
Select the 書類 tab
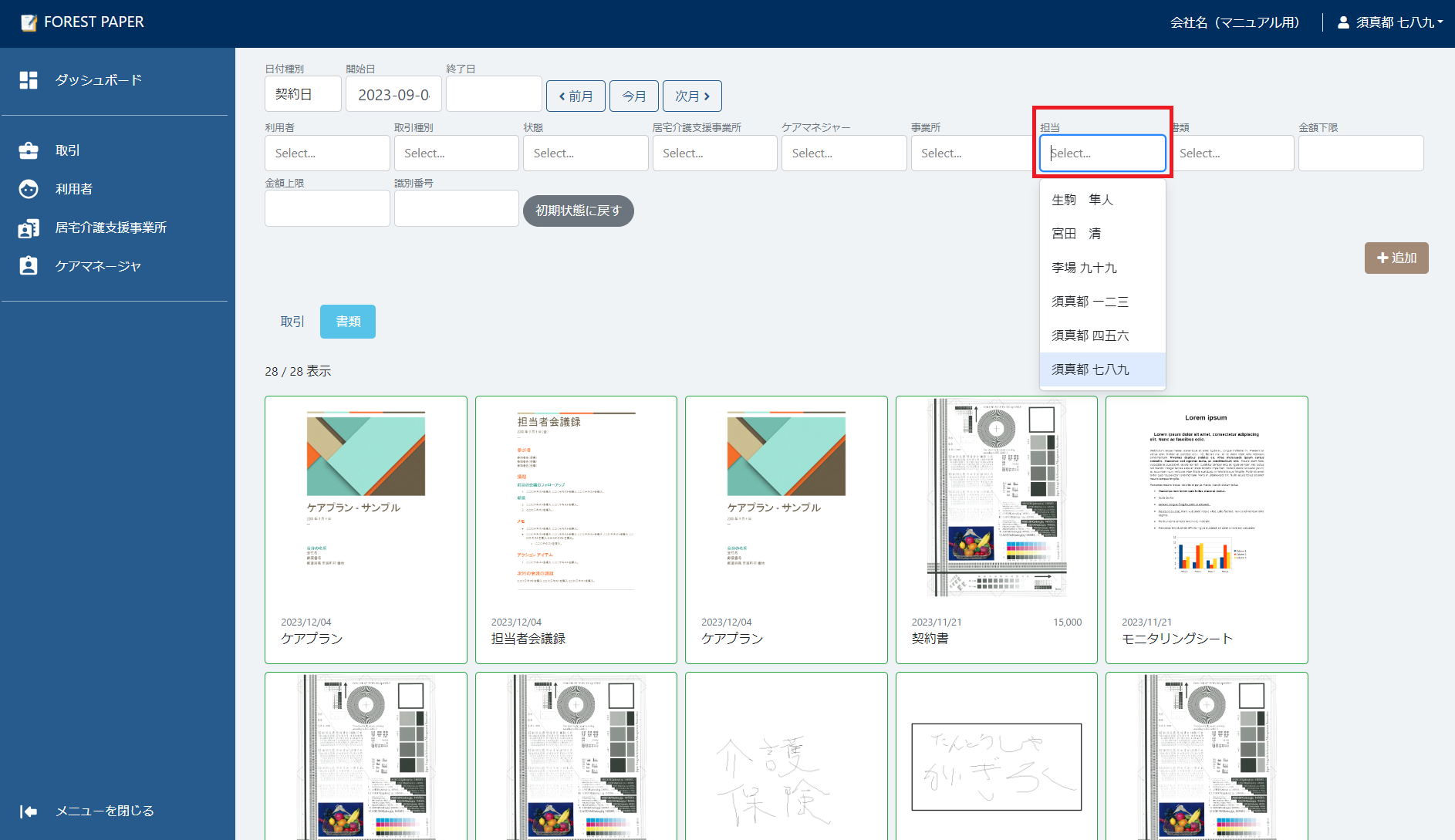(348, 322)
